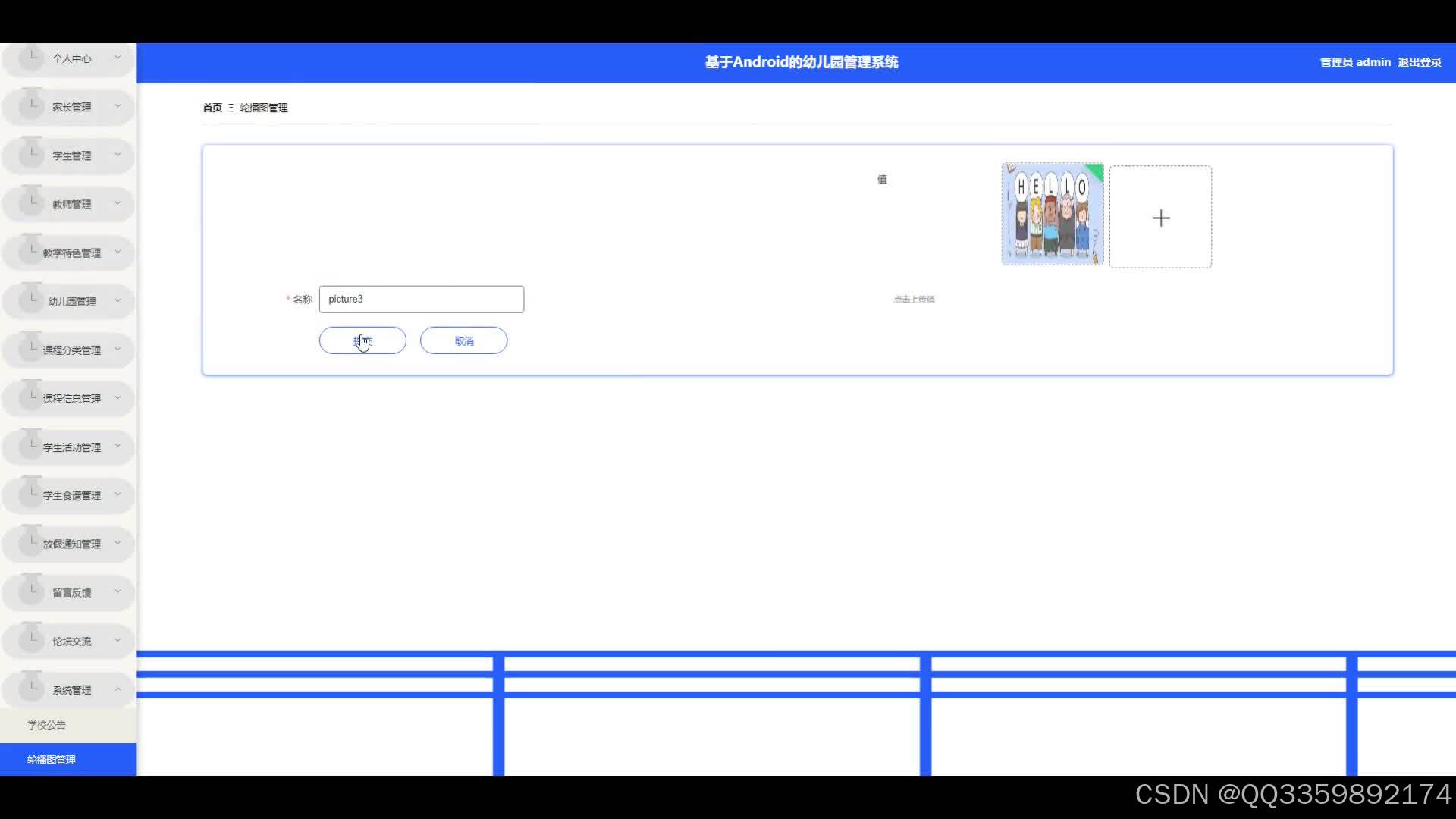
Task: Click the icon beside 家长管理
Action: [31, 105]
